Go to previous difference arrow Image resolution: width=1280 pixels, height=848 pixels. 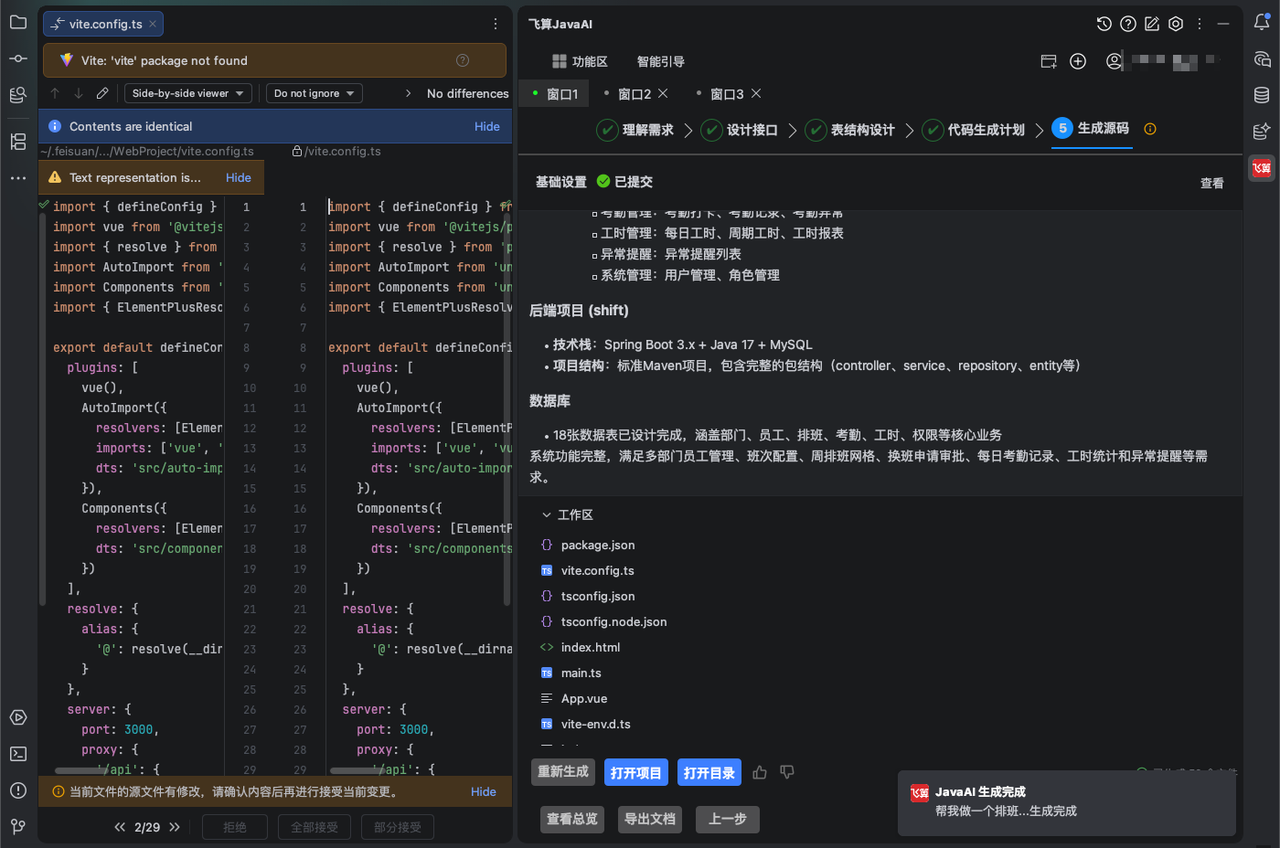[x=56, y=93]
